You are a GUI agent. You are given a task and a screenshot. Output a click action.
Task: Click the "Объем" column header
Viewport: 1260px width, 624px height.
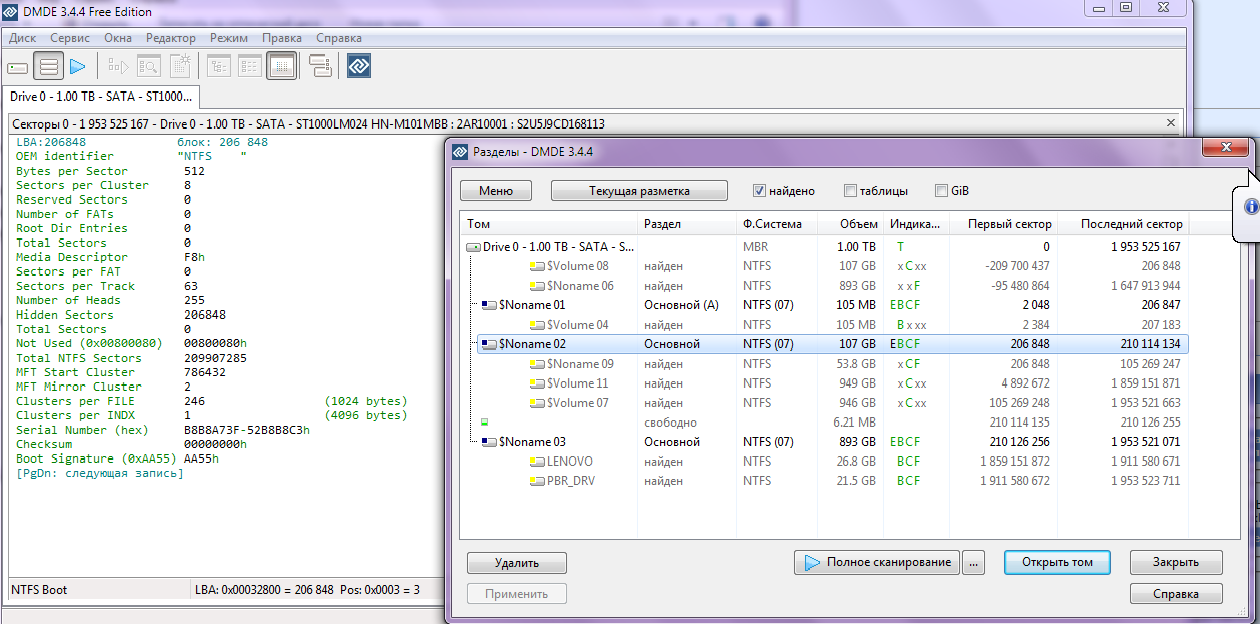[858, 224]
